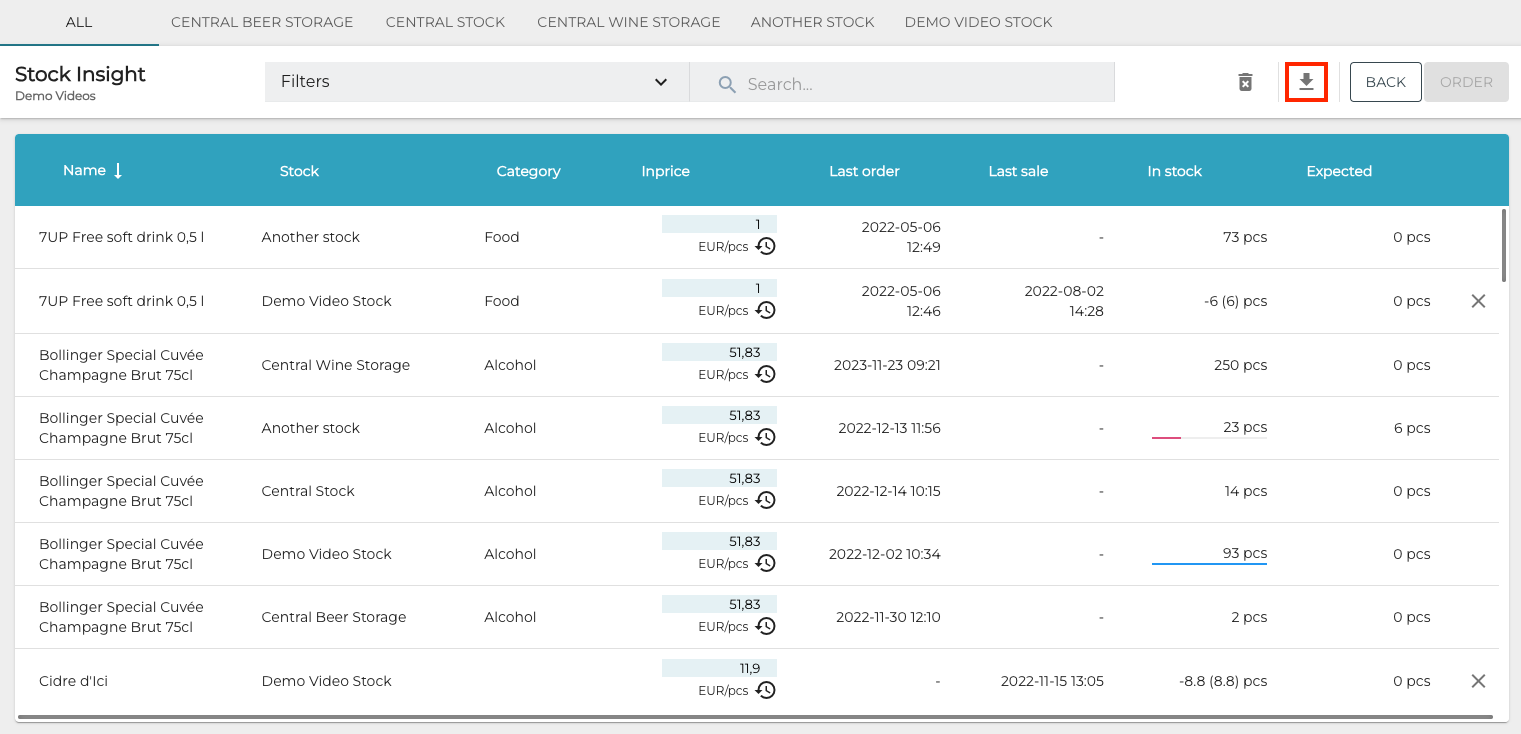Remove the Cidre d'Ici row with X
Image resolution: width=1521 pixels, height=734 pixels.
pyautogui.click(x=1478, y=681)
